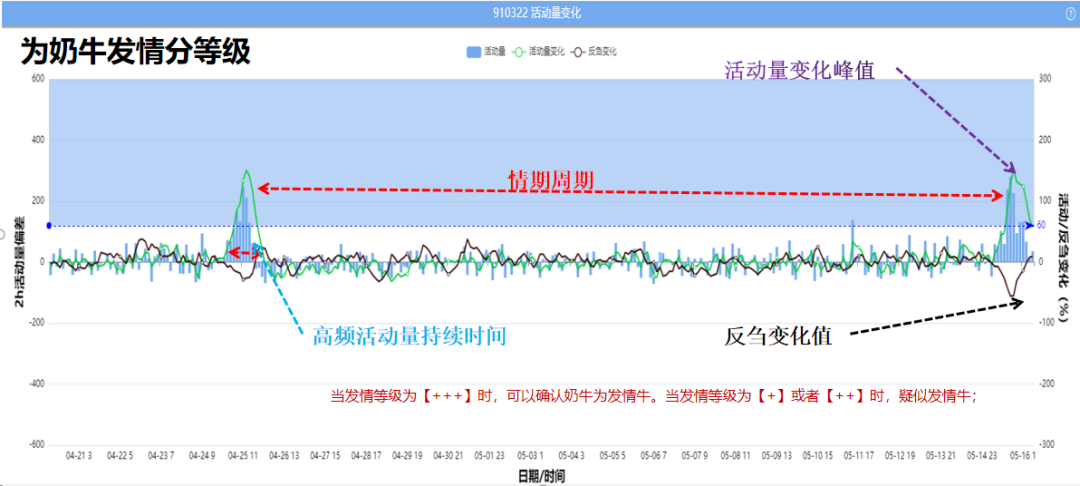
Task: Click x-axis label 04-30 21
Action: [448, 456]
